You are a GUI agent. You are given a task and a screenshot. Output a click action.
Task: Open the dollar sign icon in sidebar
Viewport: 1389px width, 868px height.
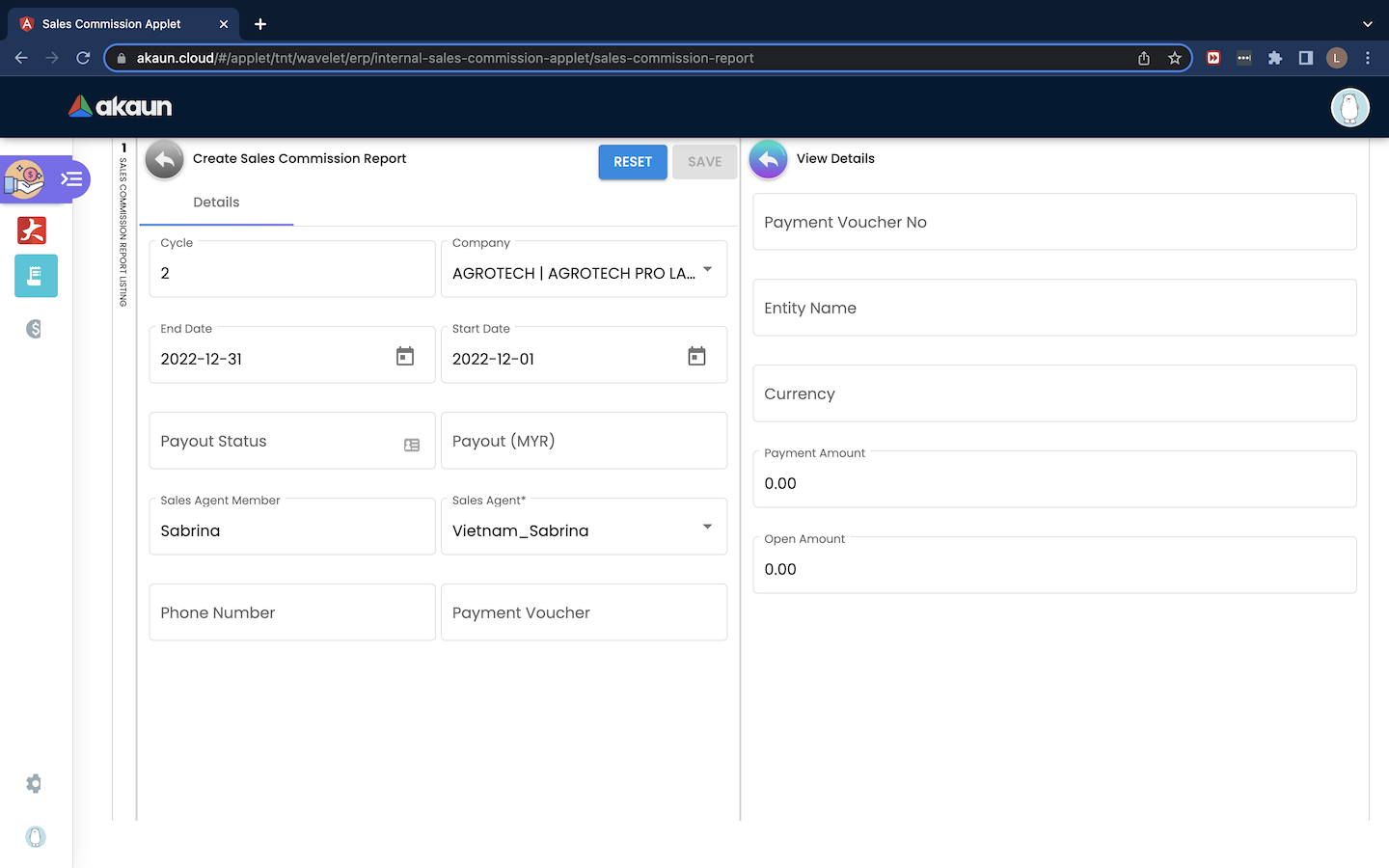[35, 329]
